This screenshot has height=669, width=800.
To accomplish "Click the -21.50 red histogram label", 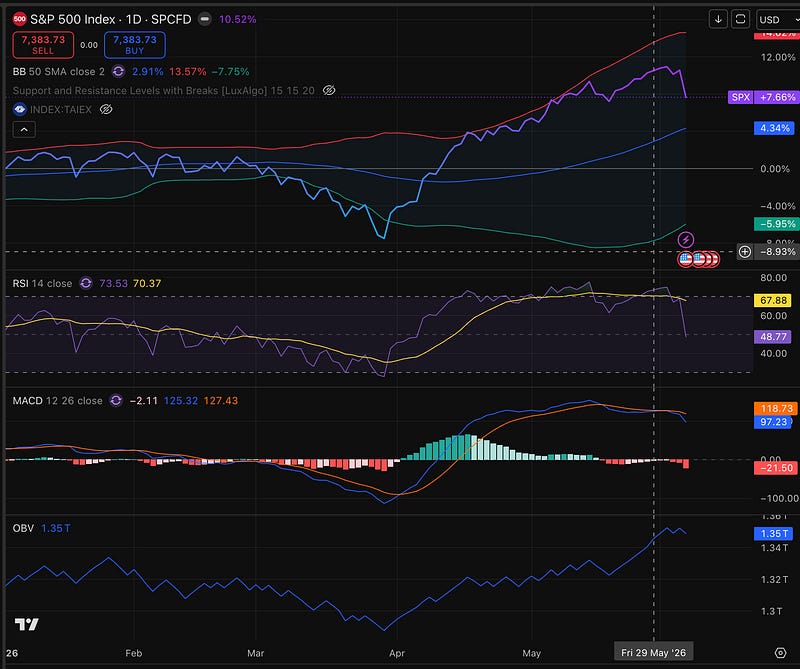I will [776, 468].
